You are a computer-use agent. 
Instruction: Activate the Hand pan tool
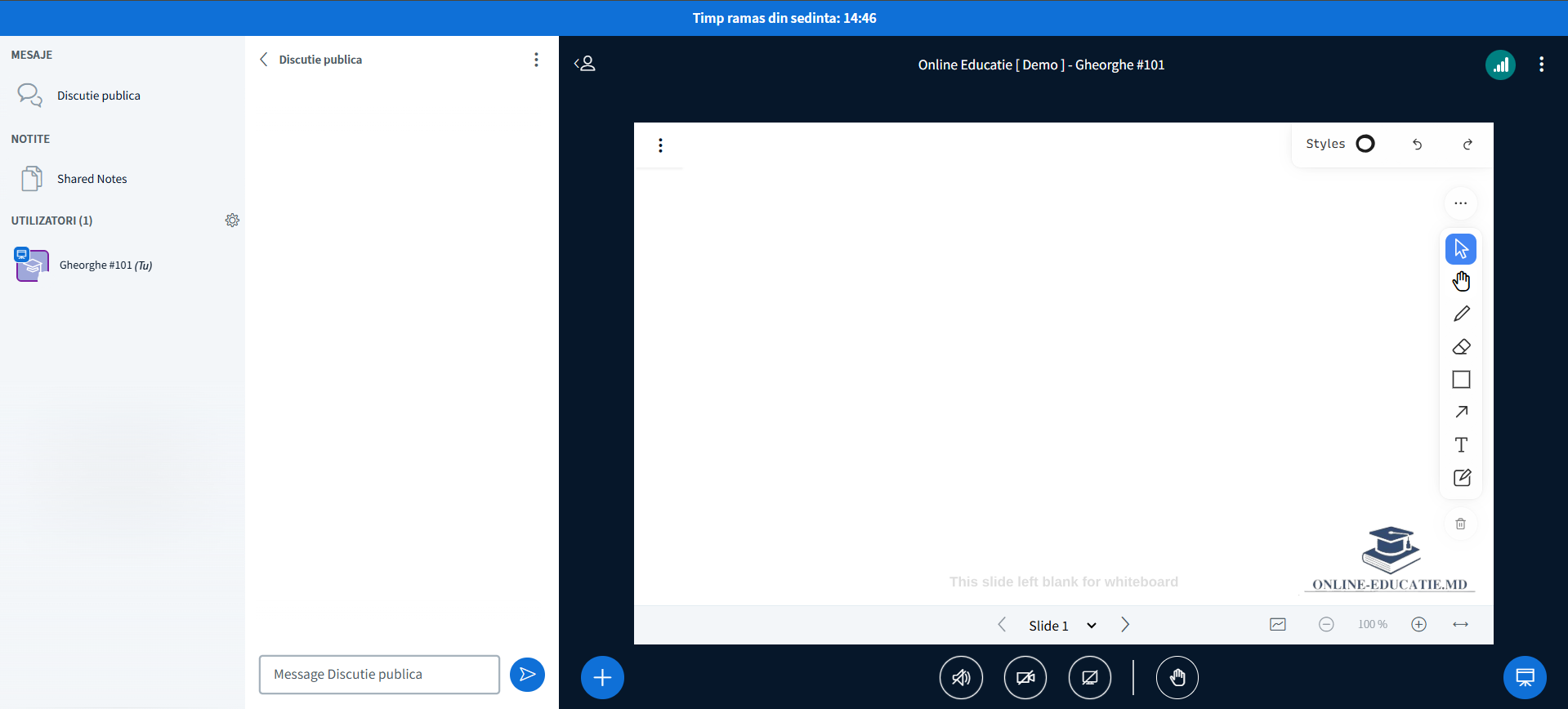pos(1461,282)
